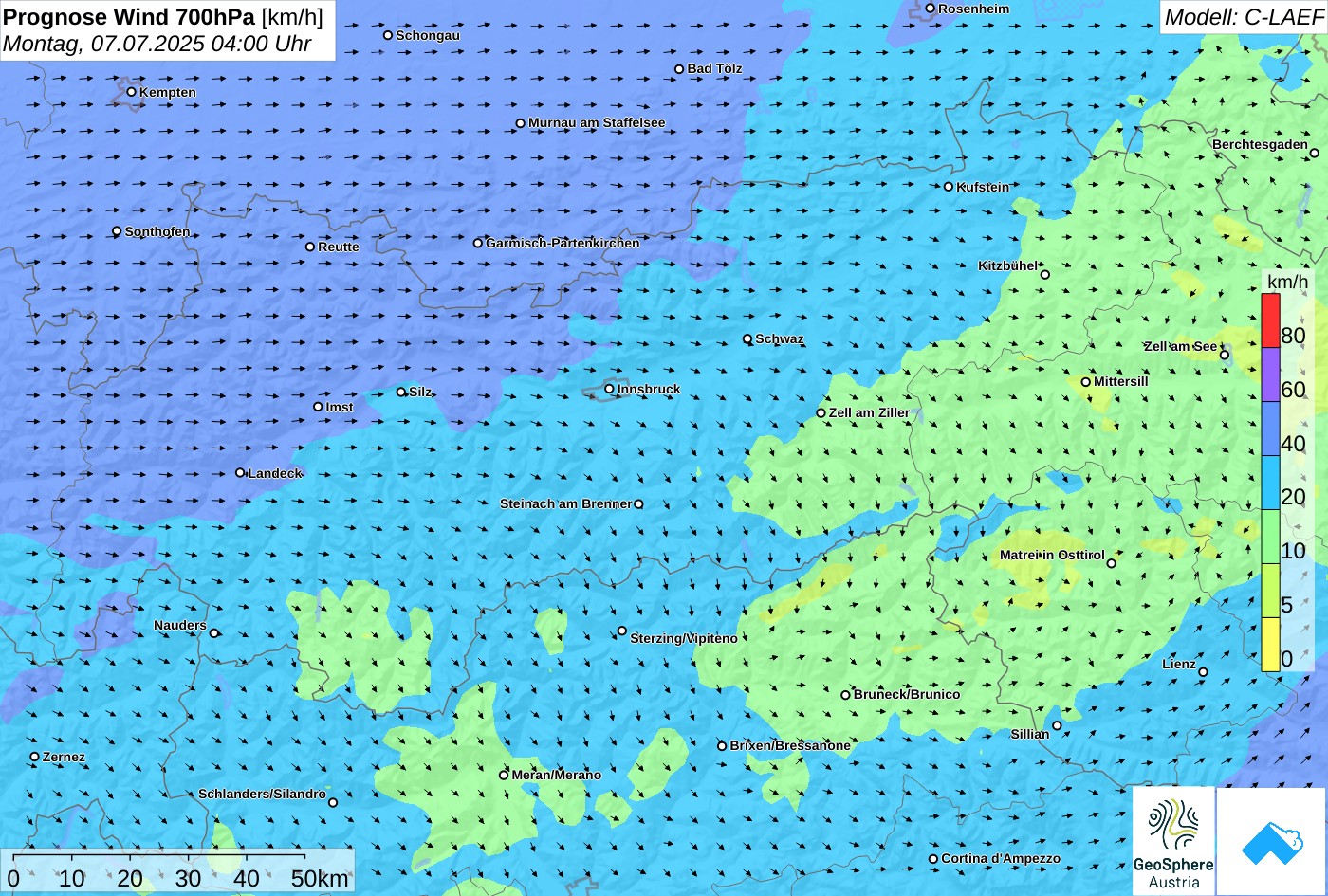
Task: Click the Bruneck/Brunico location dot
Action: tap(846, 695)
